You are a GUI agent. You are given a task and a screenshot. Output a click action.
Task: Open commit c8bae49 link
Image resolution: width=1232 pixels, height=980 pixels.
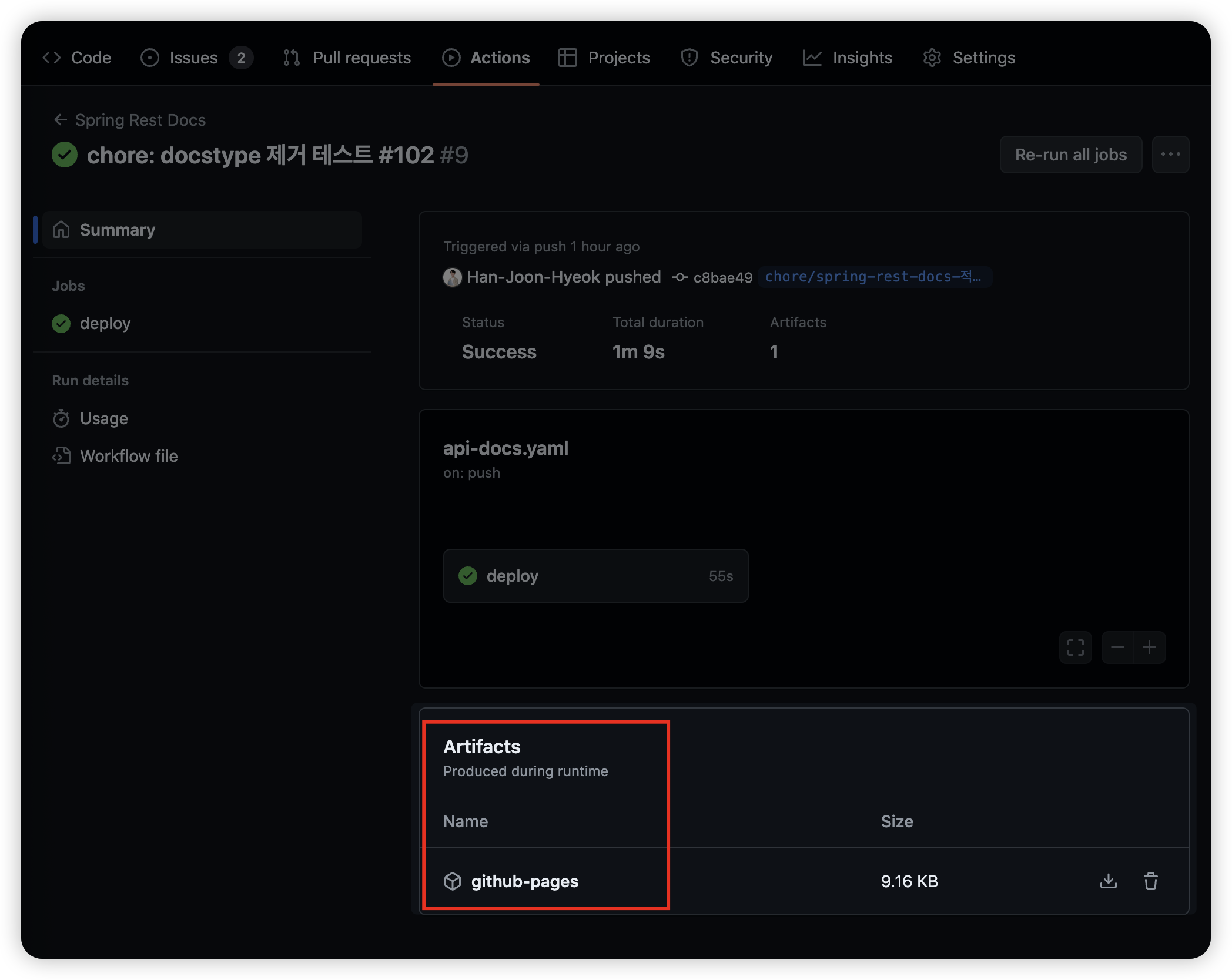(722, 277)
